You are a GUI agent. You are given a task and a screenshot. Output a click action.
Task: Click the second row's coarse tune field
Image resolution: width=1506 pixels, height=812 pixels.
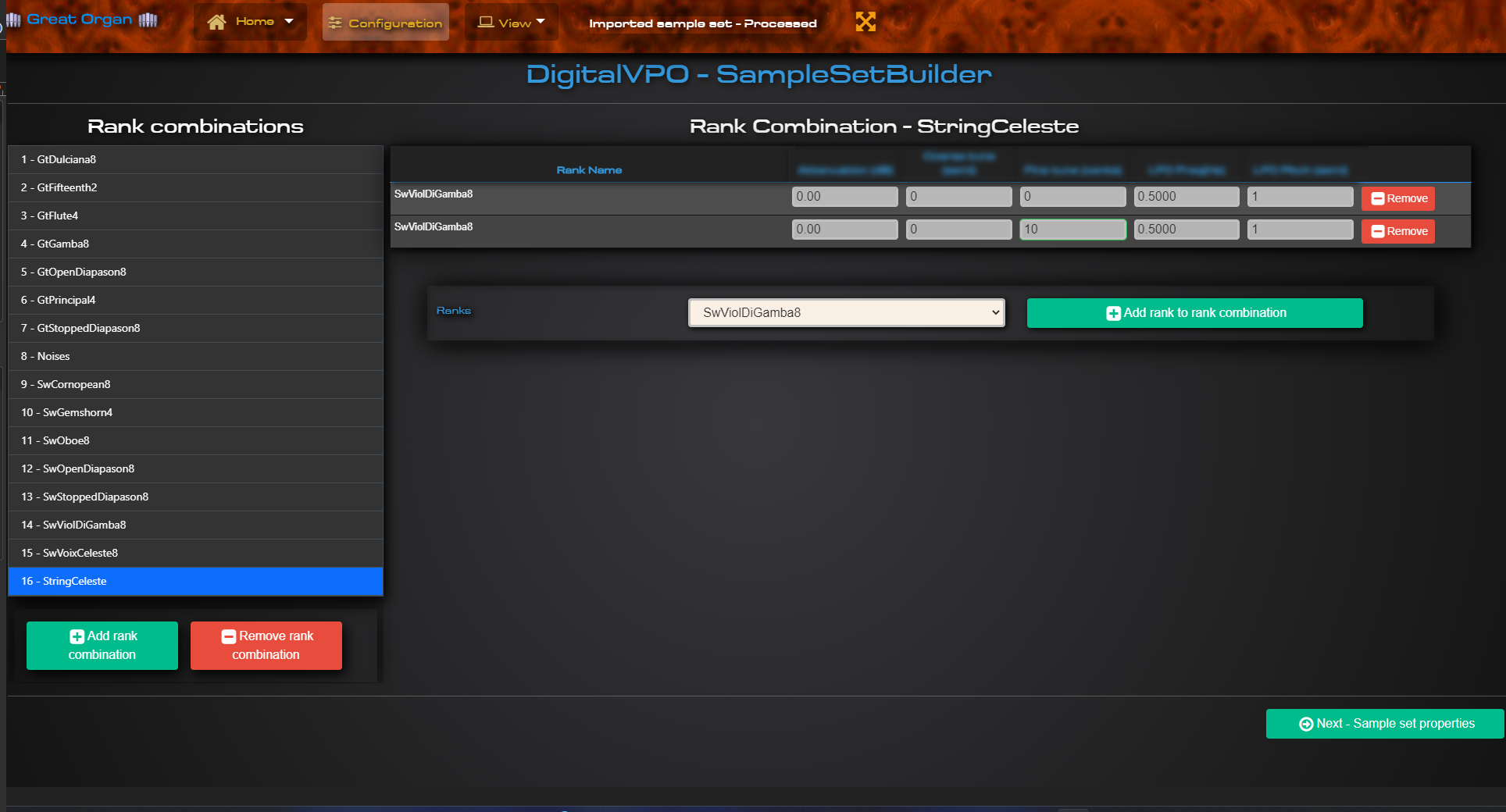tap(959, 230)
